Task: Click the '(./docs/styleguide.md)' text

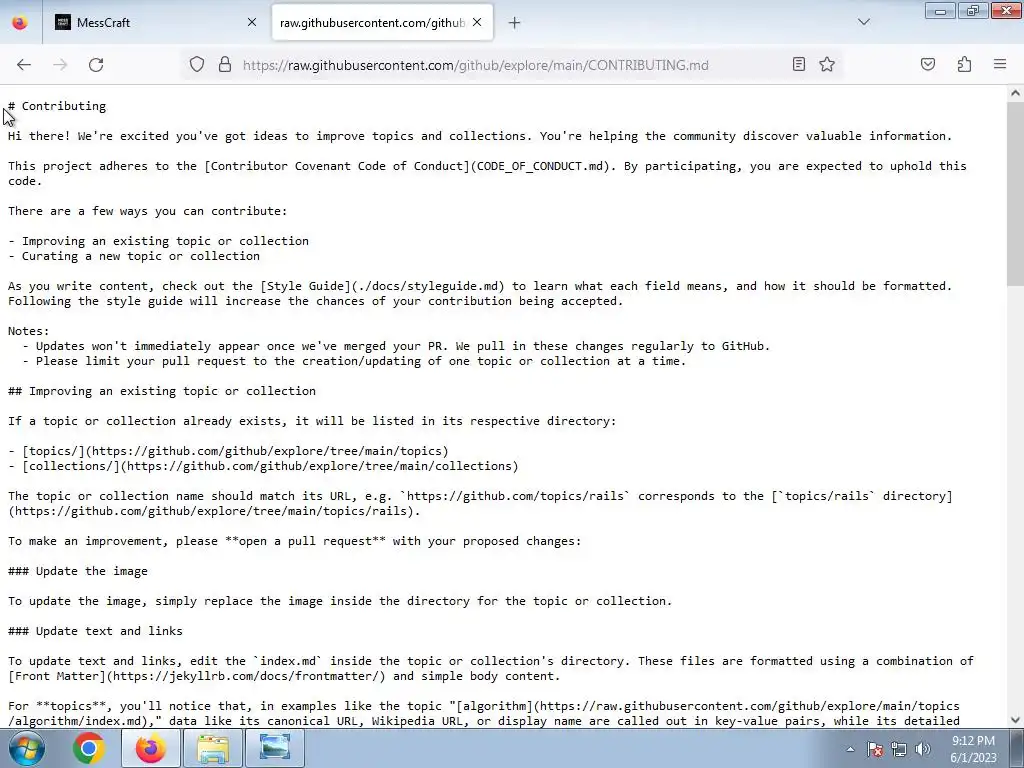Action: 428,286
